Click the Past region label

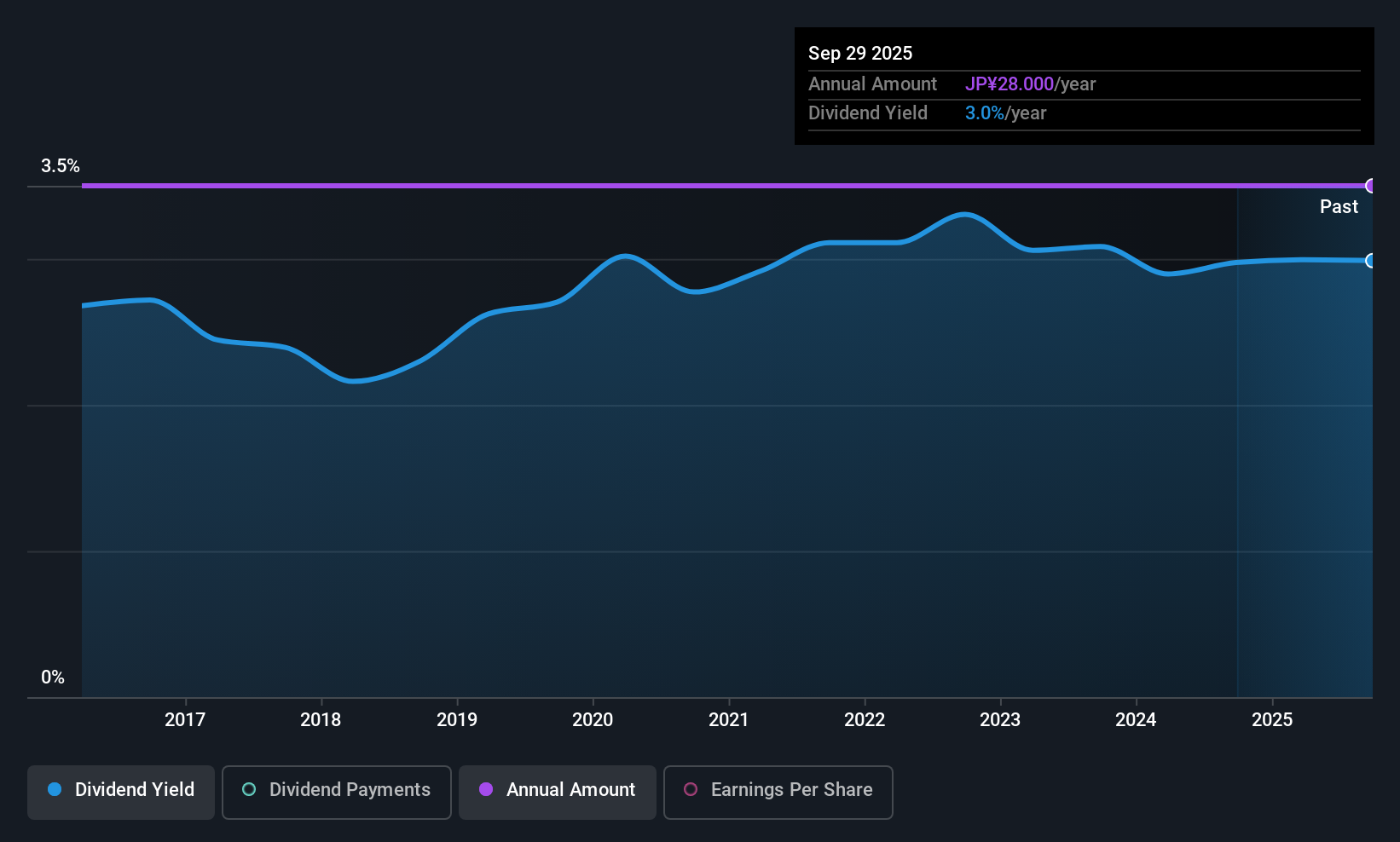click(1339, 207)
